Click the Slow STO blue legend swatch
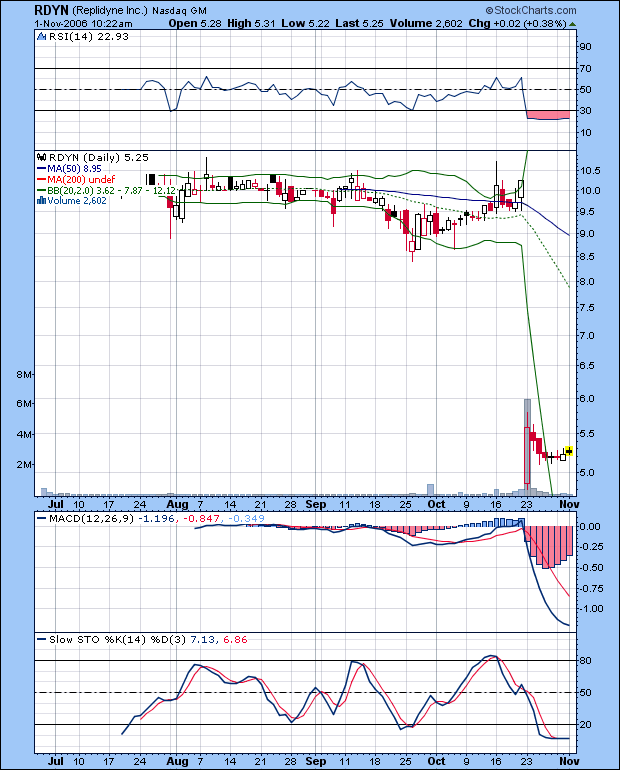The width and height of the screenshot is (620, 770). [42, 639]
